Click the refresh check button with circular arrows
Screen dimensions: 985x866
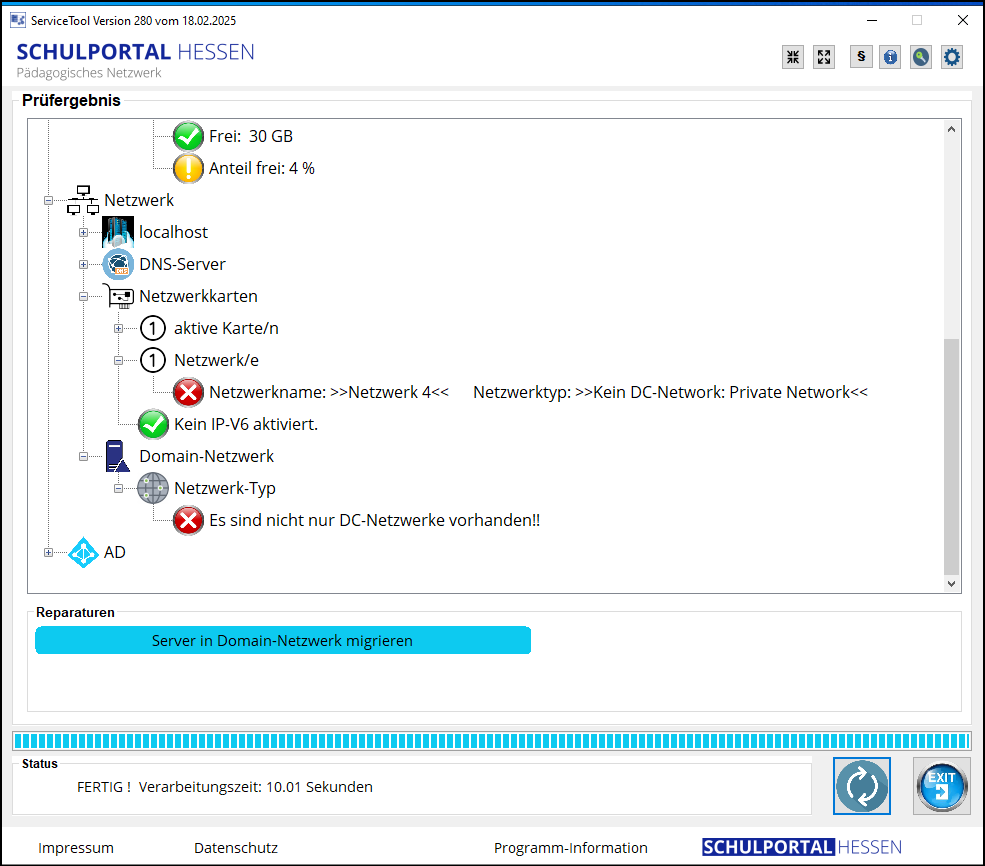pyautogui.click(x=862, y=786)
